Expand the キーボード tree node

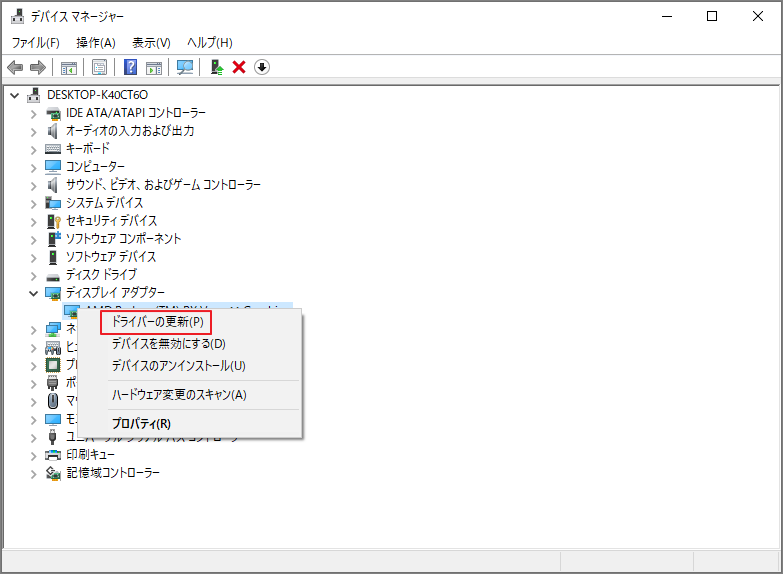point(34,149)
